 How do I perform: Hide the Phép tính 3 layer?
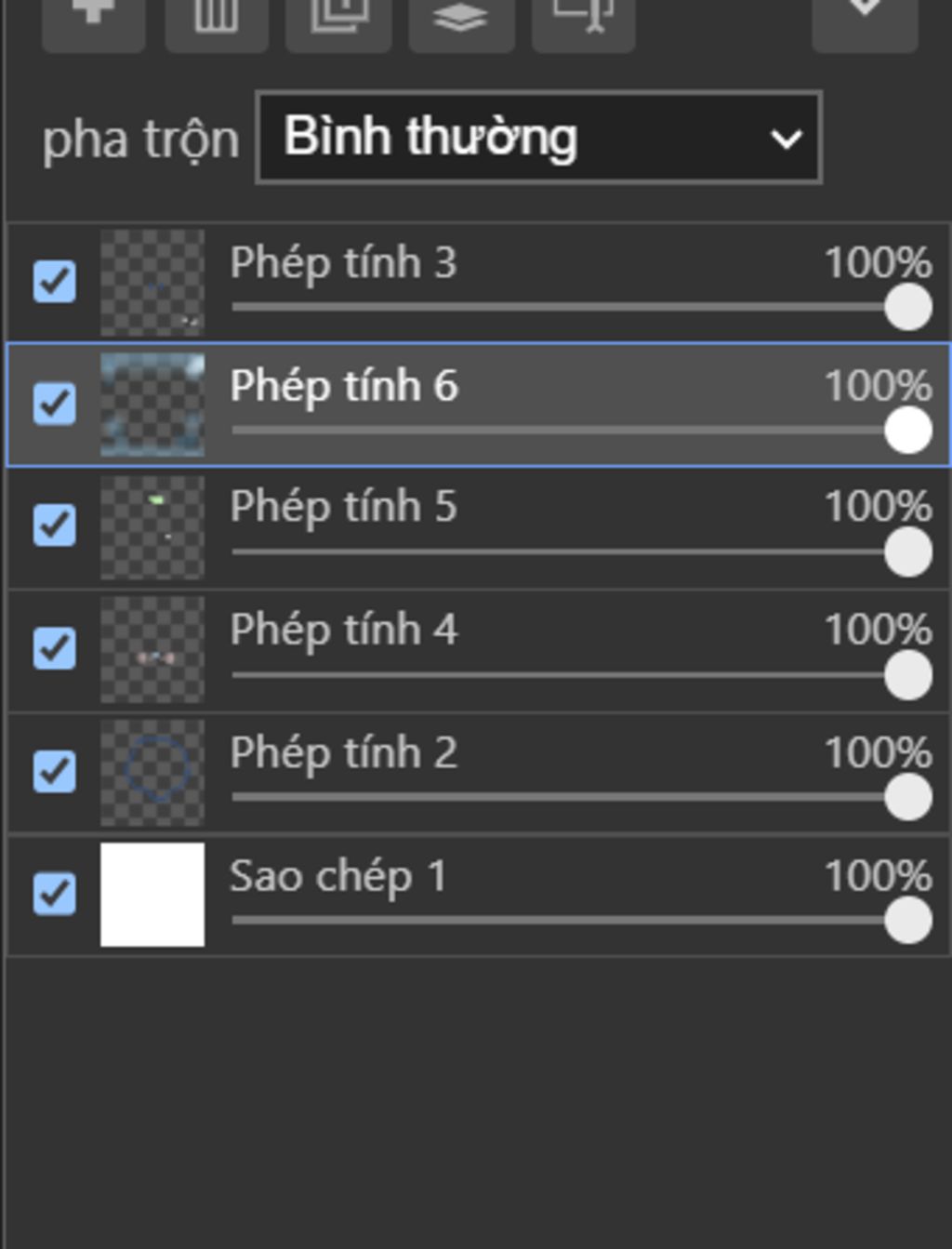(x=55, y=282)
